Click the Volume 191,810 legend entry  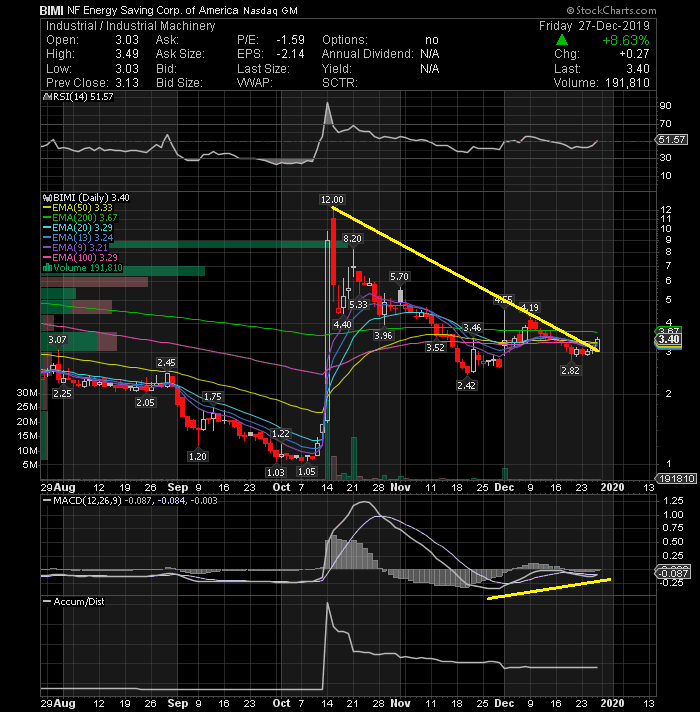pos(83,267)
